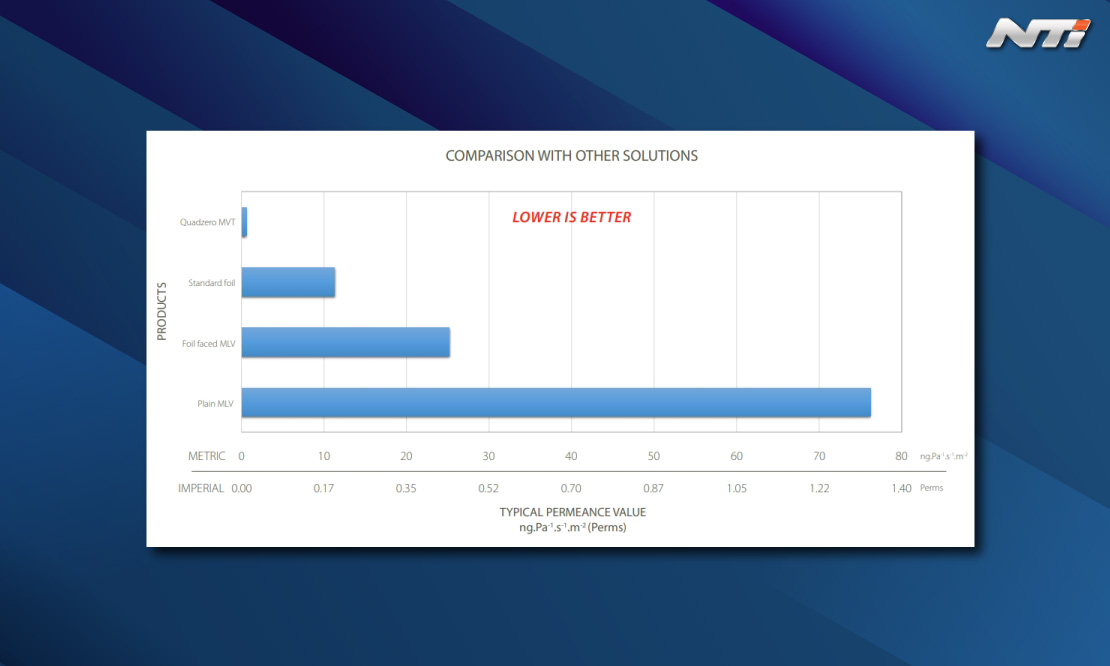
Task: Click the Plain MLV bar
Action: pyautogui.click(x=556, y=403)
